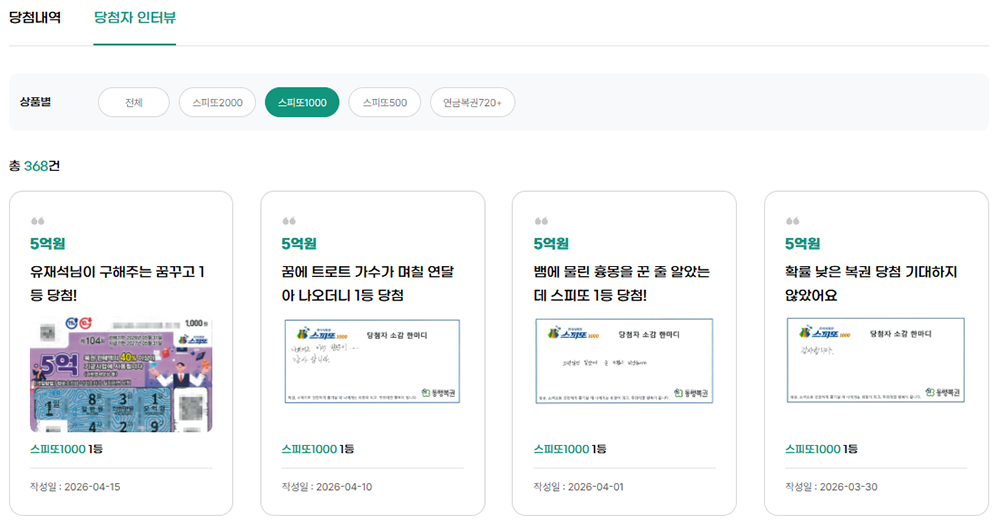Open the 유재석님이 구해주는 꿈 interview title
Viewport: 1000px width, 524px height.
[117, 283]
